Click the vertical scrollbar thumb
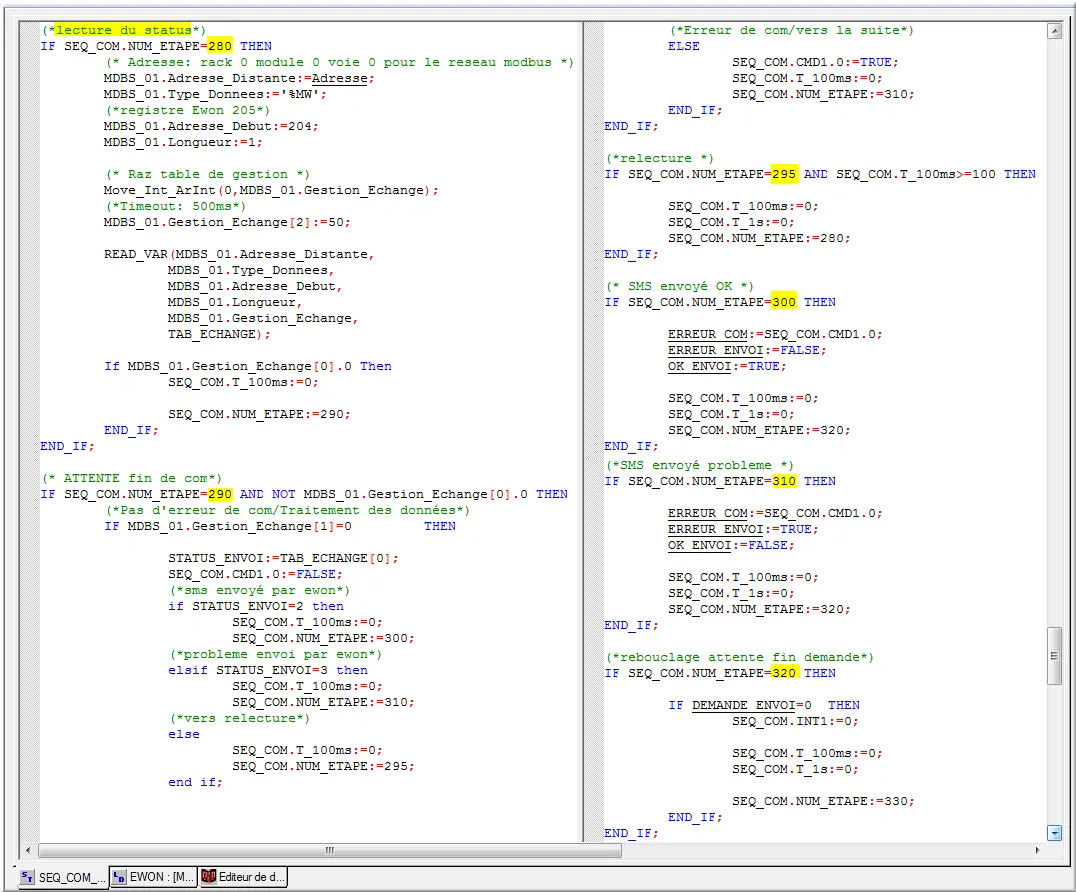Viewport: 1076px width, 892px height. point(1055,655)
